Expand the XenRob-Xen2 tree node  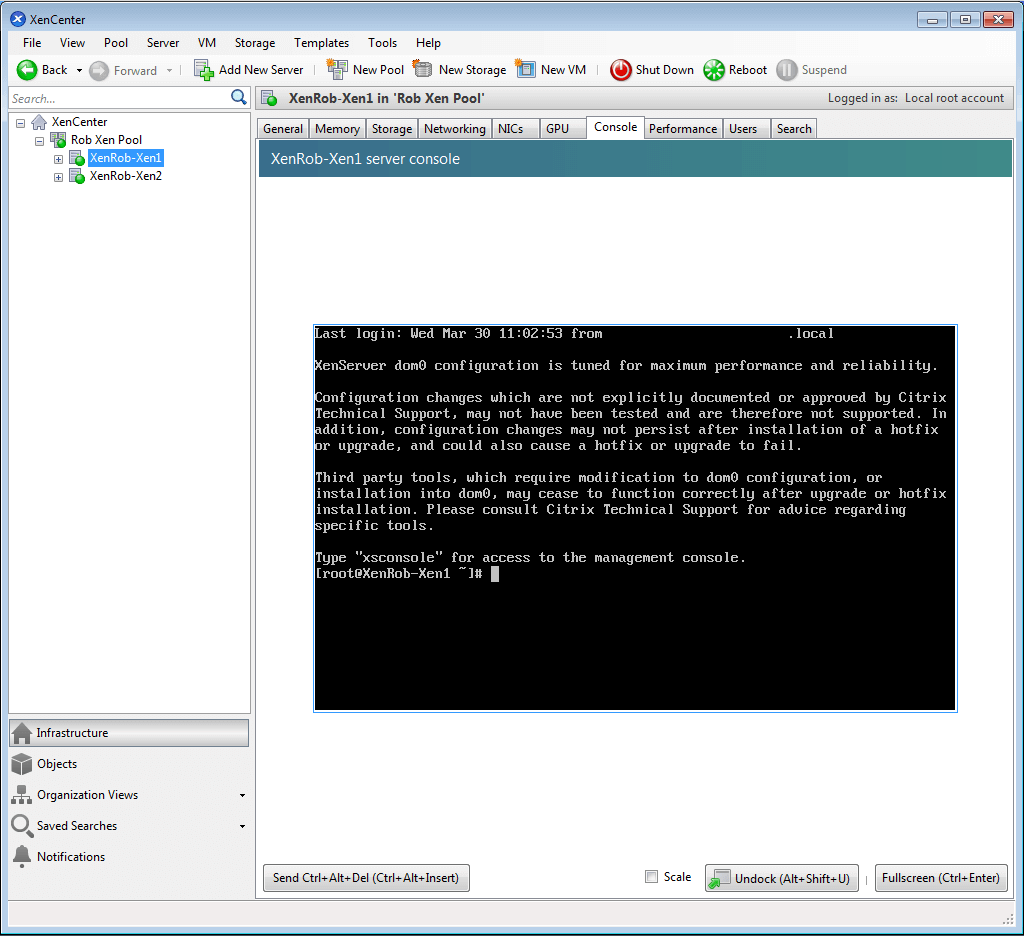(x=58, y=178)
